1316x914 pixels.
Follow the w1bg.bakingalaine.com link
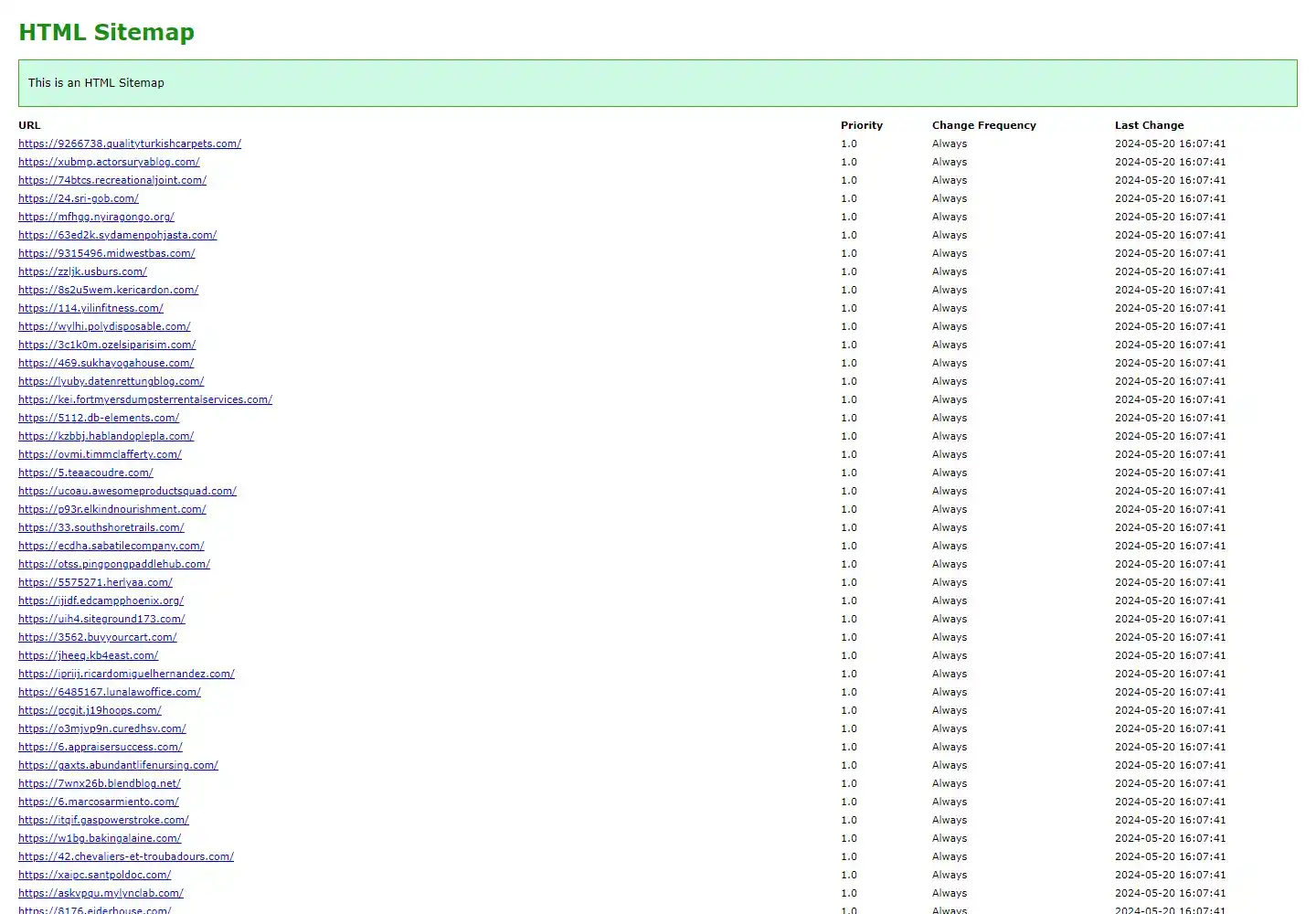click(100, 838)
